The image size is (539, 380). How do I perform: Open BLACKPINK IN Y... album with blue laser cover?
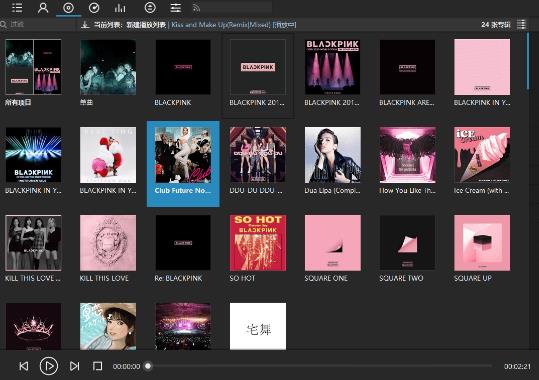click(33, 155)
